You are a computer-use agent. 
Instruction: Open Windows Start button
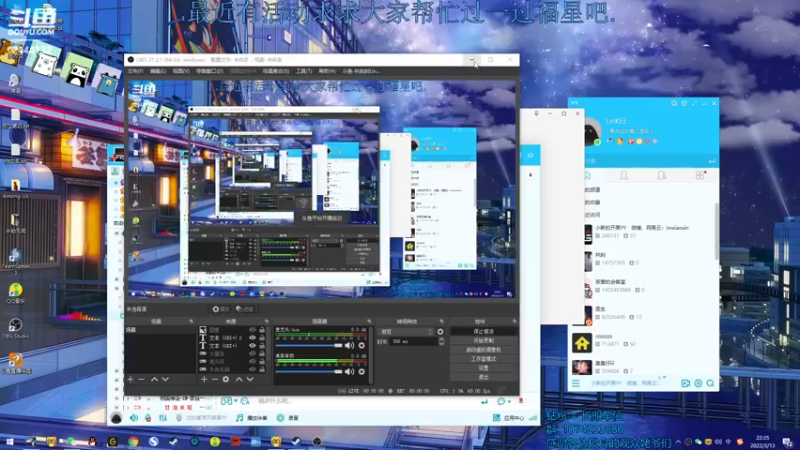click(9, 442)
